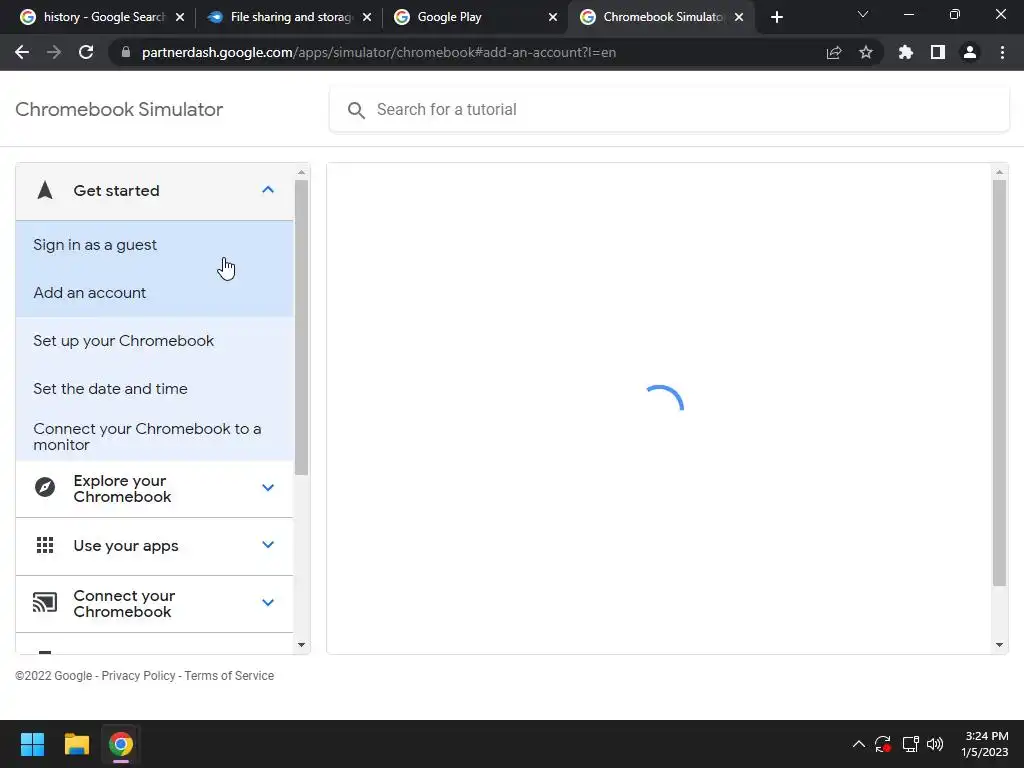Go back to the previous page
This screenshot has height=768, width=1024.
tap(22, 52)
